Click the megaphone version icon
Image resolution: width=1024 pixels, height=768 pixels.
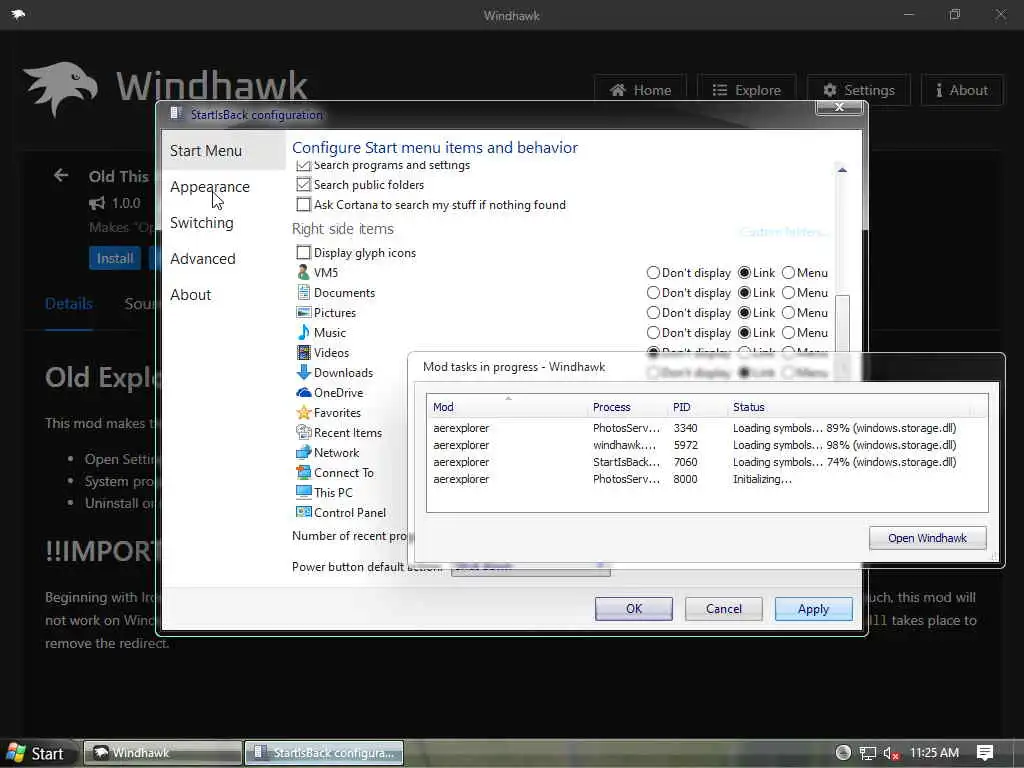97,203
